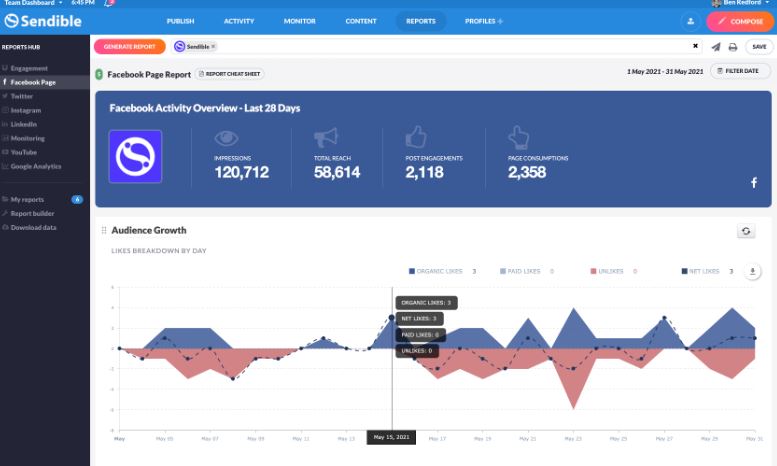Click the send report paper plane icon

716,47
